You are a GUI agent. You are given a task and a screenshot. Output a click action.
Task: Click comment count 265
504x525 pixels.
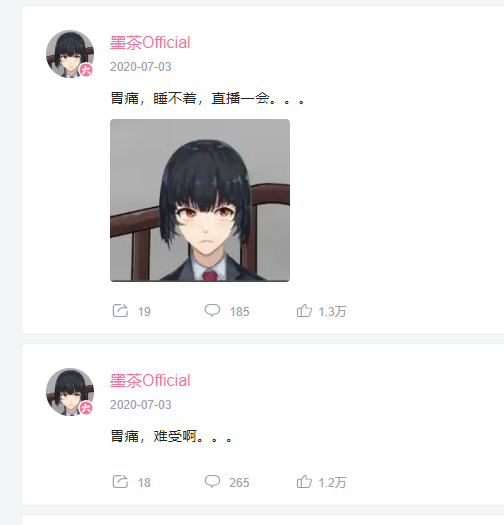(239, 482)
